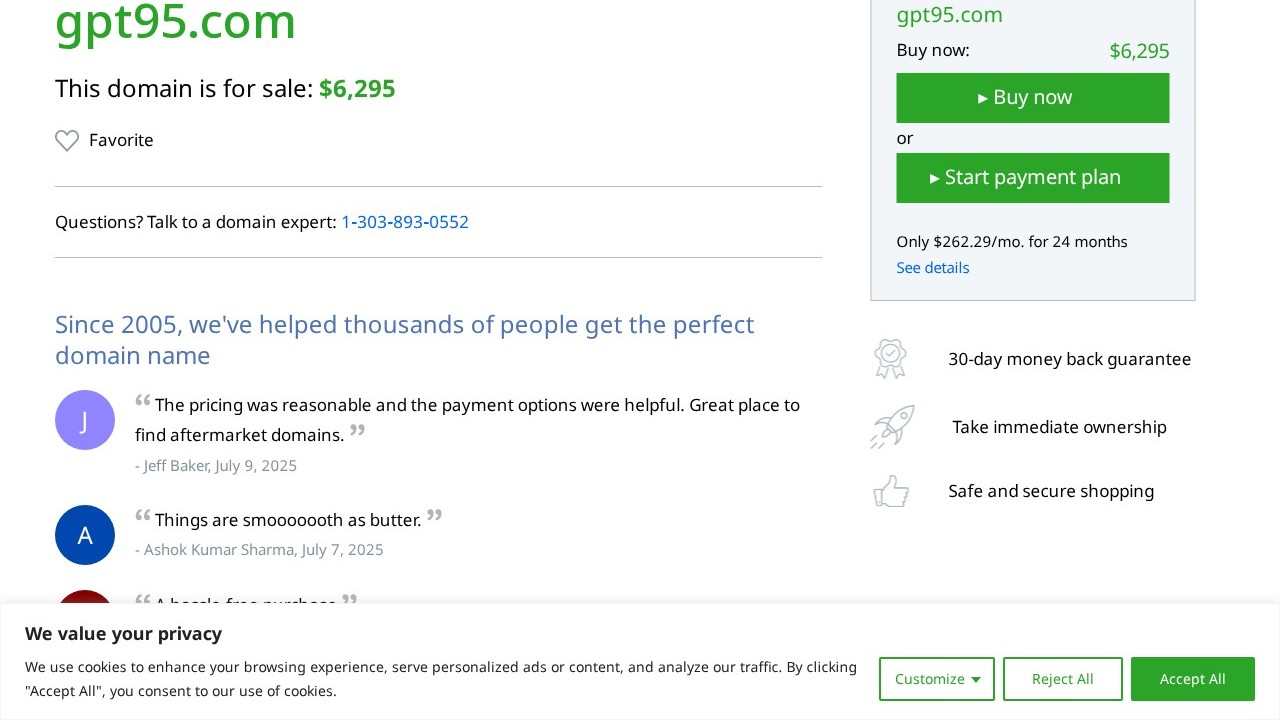
Task: Click the large gpt95.com heading
Action: coord(176,22)
